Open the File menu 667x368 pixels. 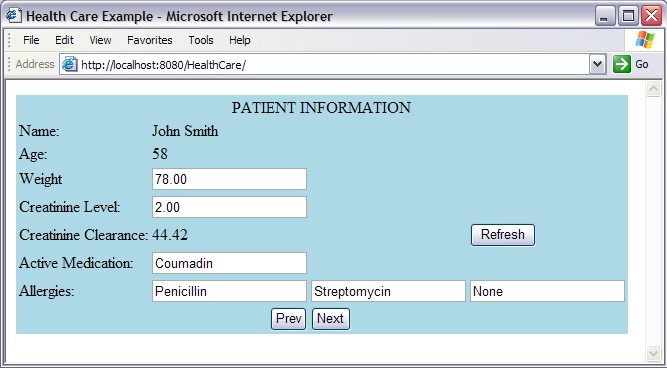(31, 40)
